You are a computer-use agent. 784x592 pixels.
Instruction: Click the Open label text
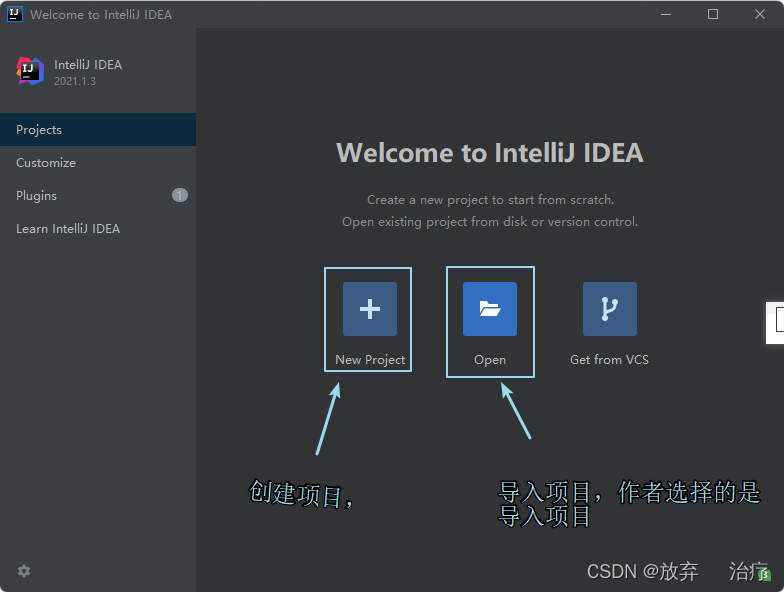[x=490, y=360]
